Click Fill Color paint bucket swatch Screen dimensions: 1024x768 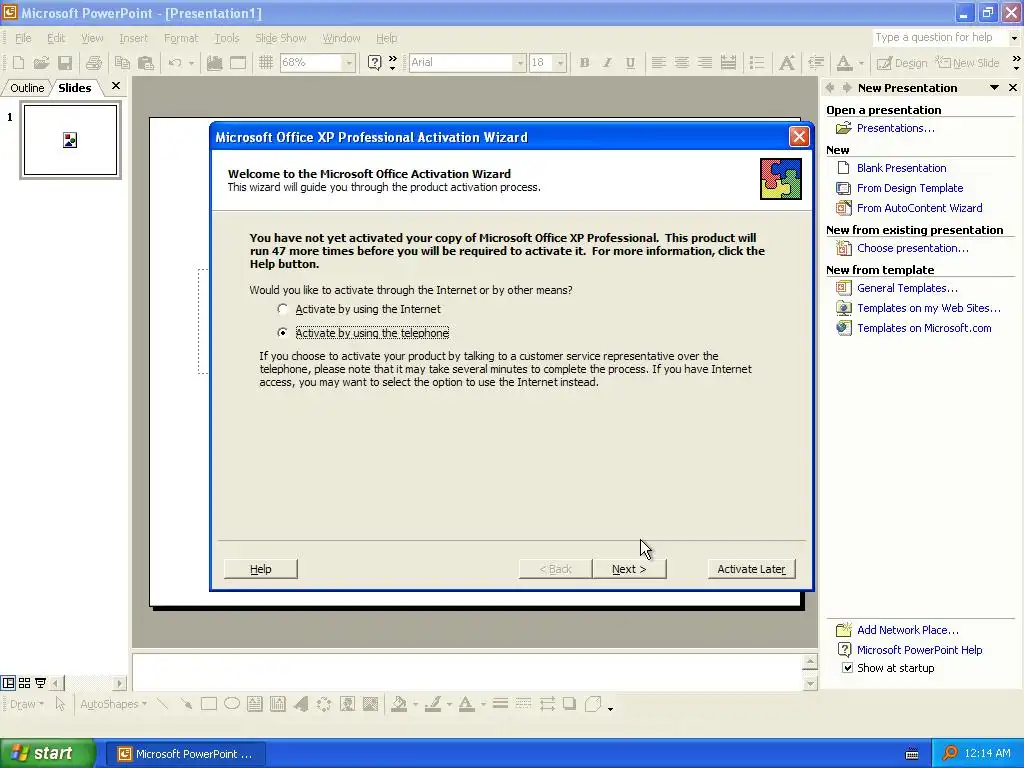pos(398,704)
